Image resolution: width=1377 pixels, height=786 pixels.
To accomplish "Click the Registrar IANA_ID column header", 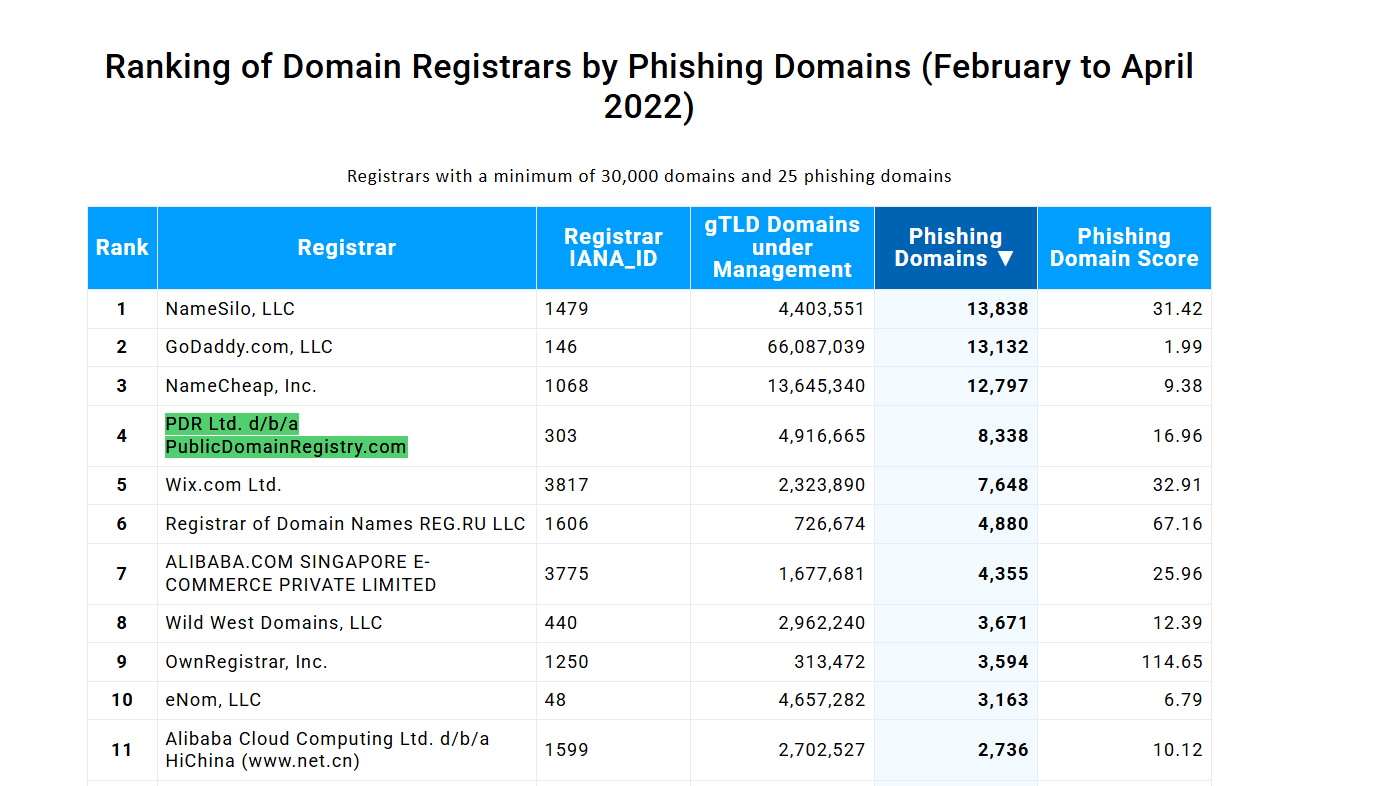I will pos(613,248).
